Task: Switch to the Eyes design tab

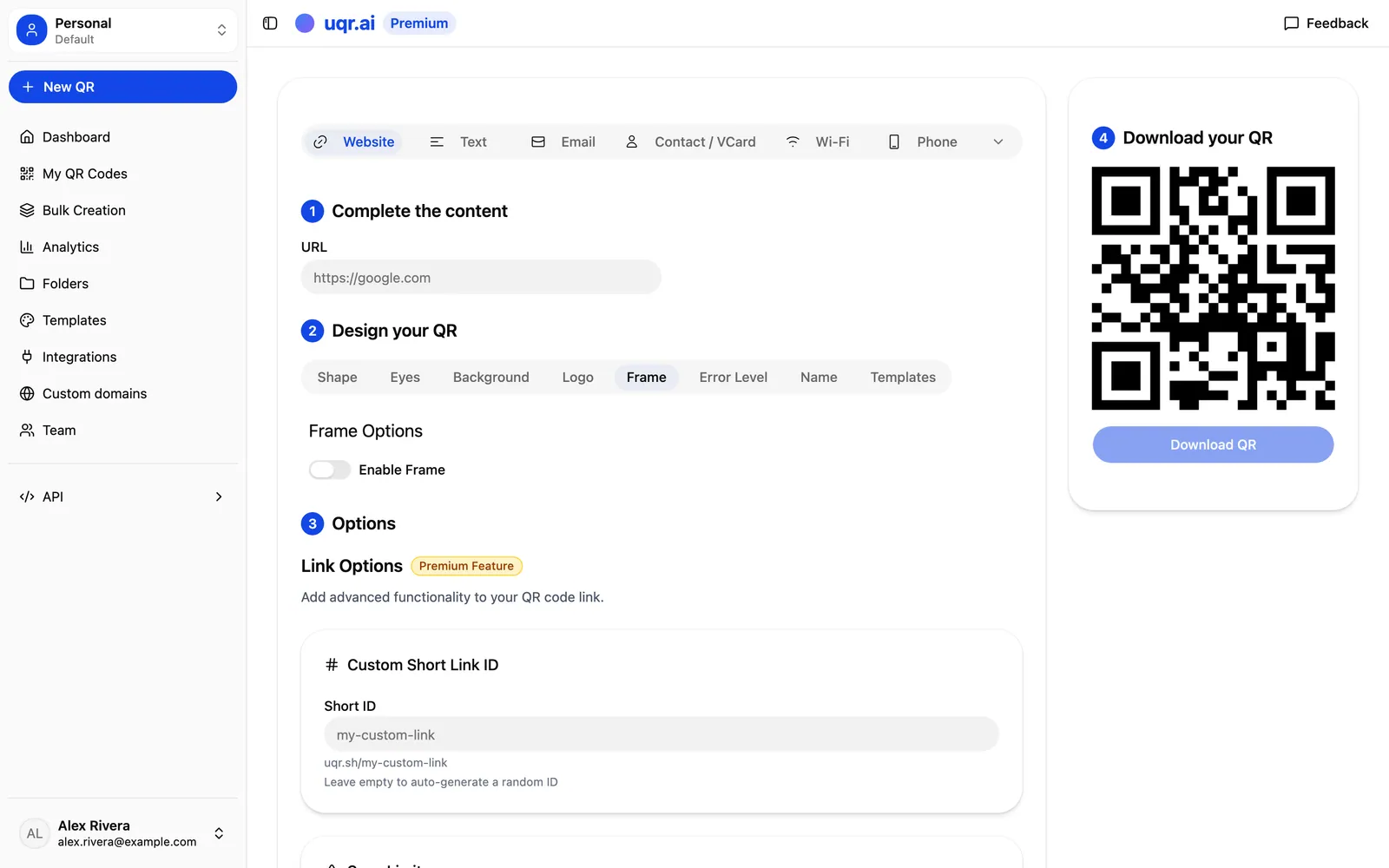Action: pos(405,378)
